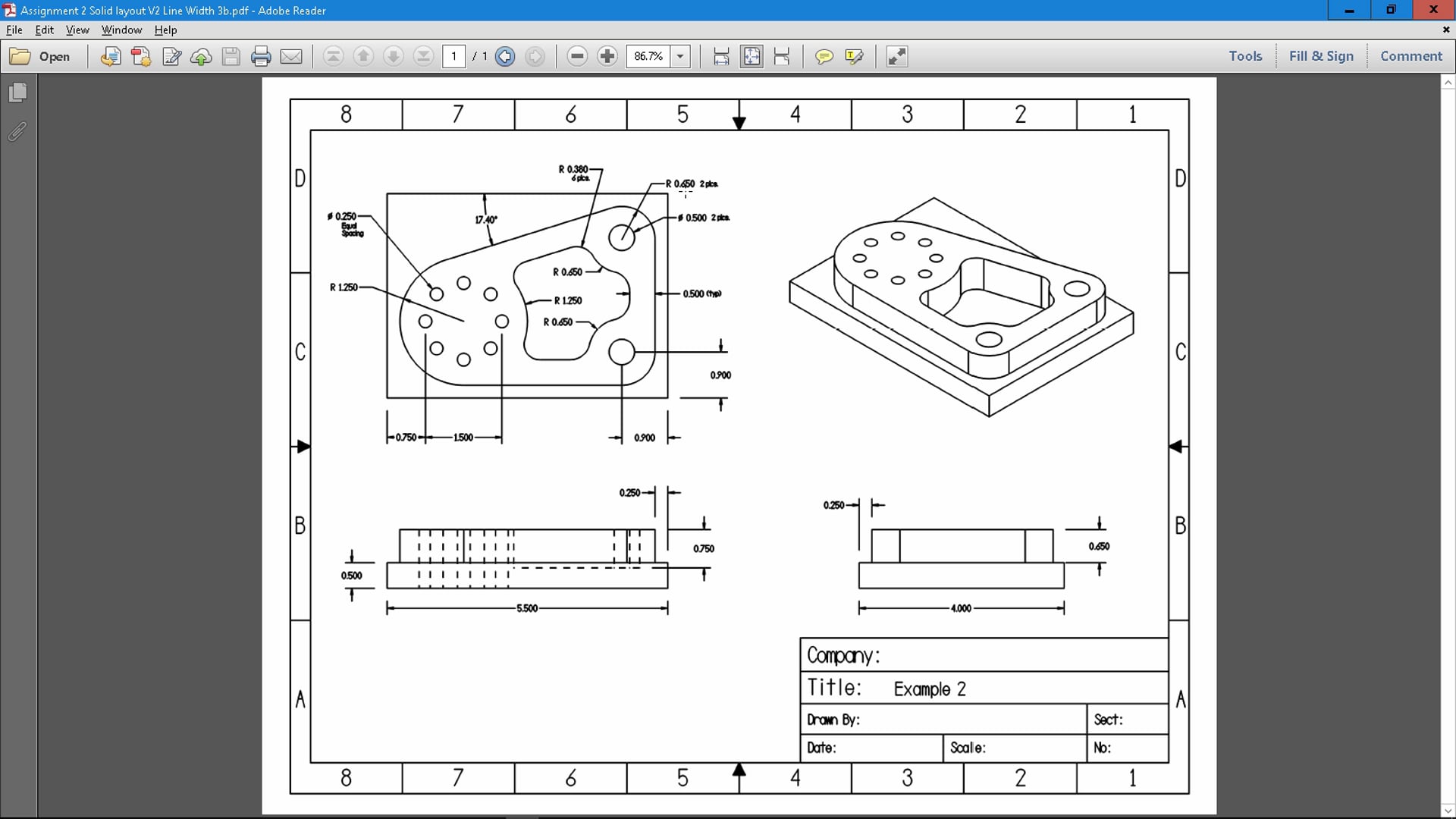Screen dimensions: 1456x819
Task: Click the read mode page icon
Action: pyautogui.click(x=782, y=56)
